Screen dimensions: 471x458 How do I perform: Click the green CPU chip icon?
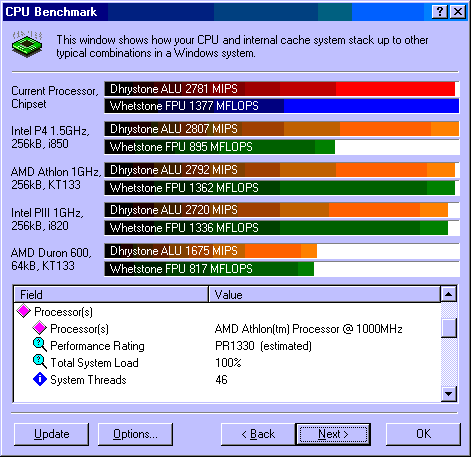pos(27,44)
